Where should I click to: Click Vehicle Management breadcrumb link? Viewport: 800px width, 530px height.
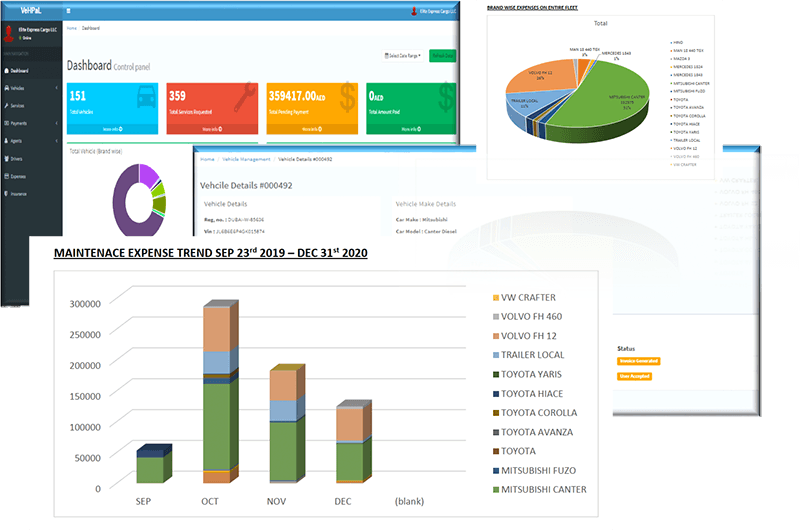tap(246, 160)
